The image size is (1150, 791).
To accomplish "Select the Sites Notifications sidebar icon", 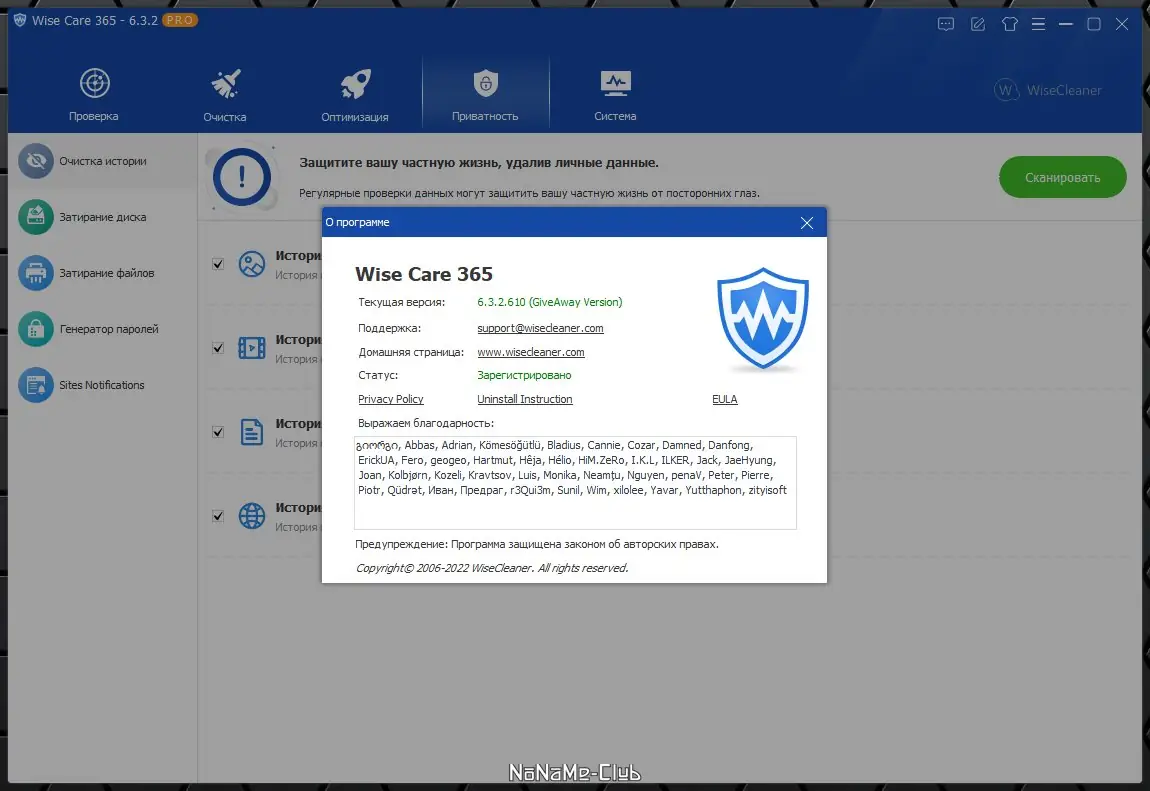I will [x=36, y=385].
